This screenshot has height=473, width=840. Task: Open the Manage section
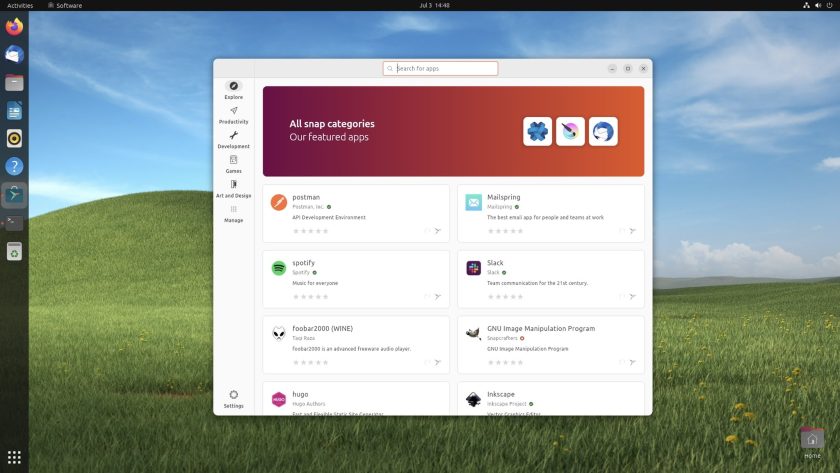(x=234, y=213)
